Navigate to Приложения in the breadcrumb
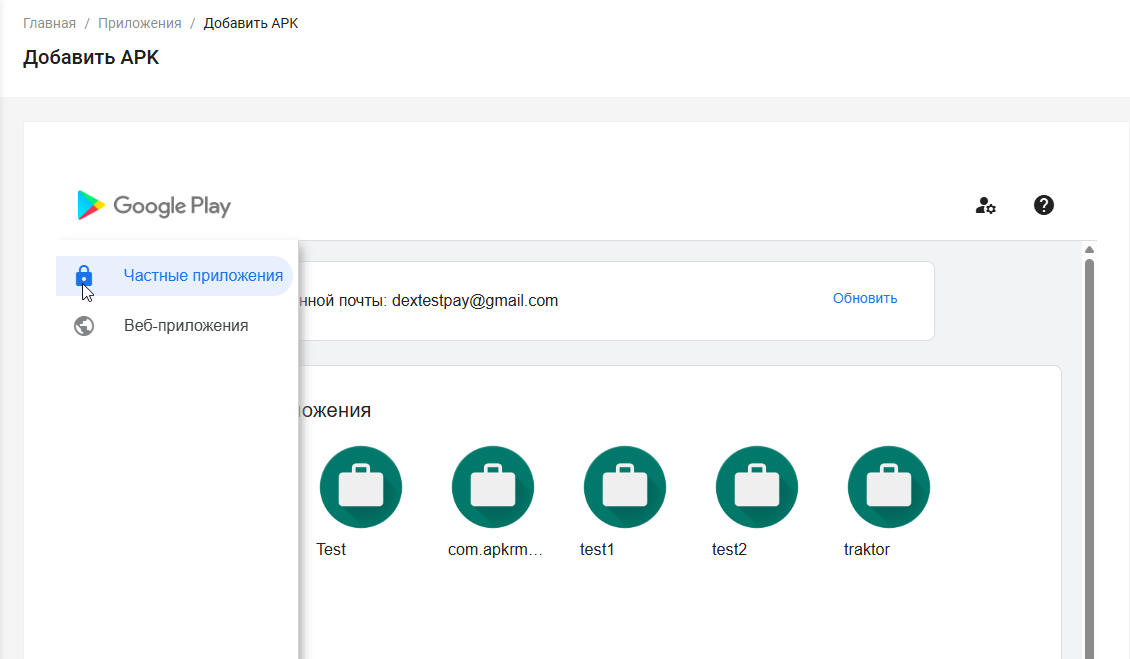Viewport: 1130px width, 659px height. (x=139, y=23)
